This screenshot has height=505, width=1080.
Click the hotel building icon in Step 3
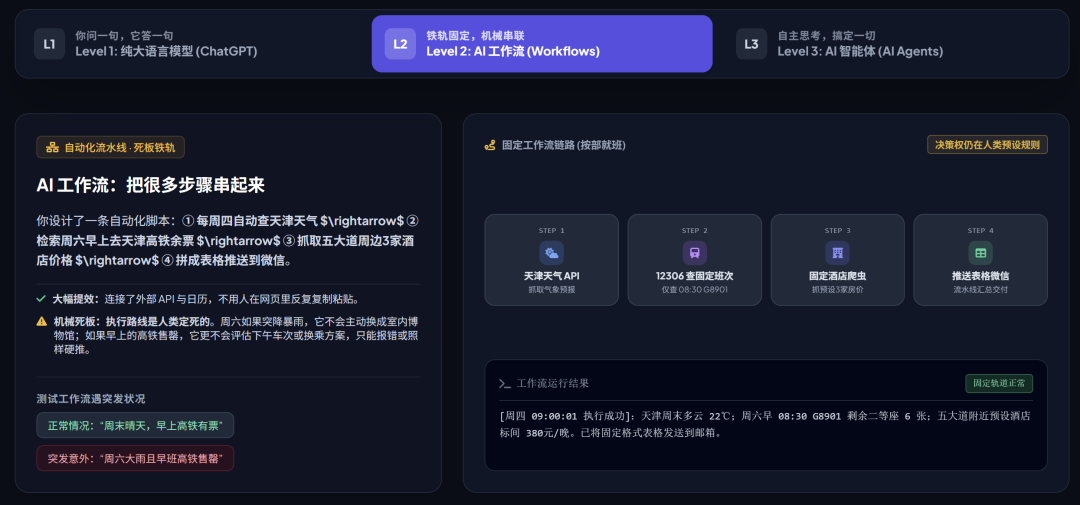[x=838, y=253]
